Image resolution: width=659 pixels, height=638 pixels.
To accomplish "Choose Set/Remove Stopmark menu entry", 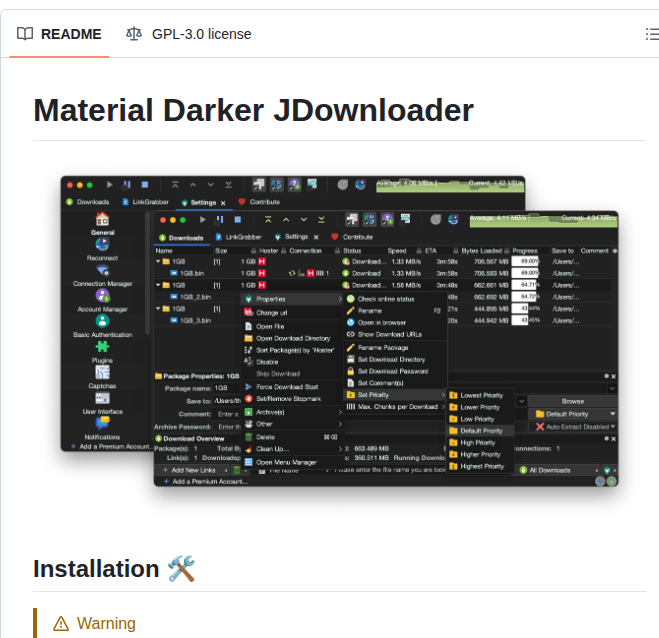I will 293,398.
